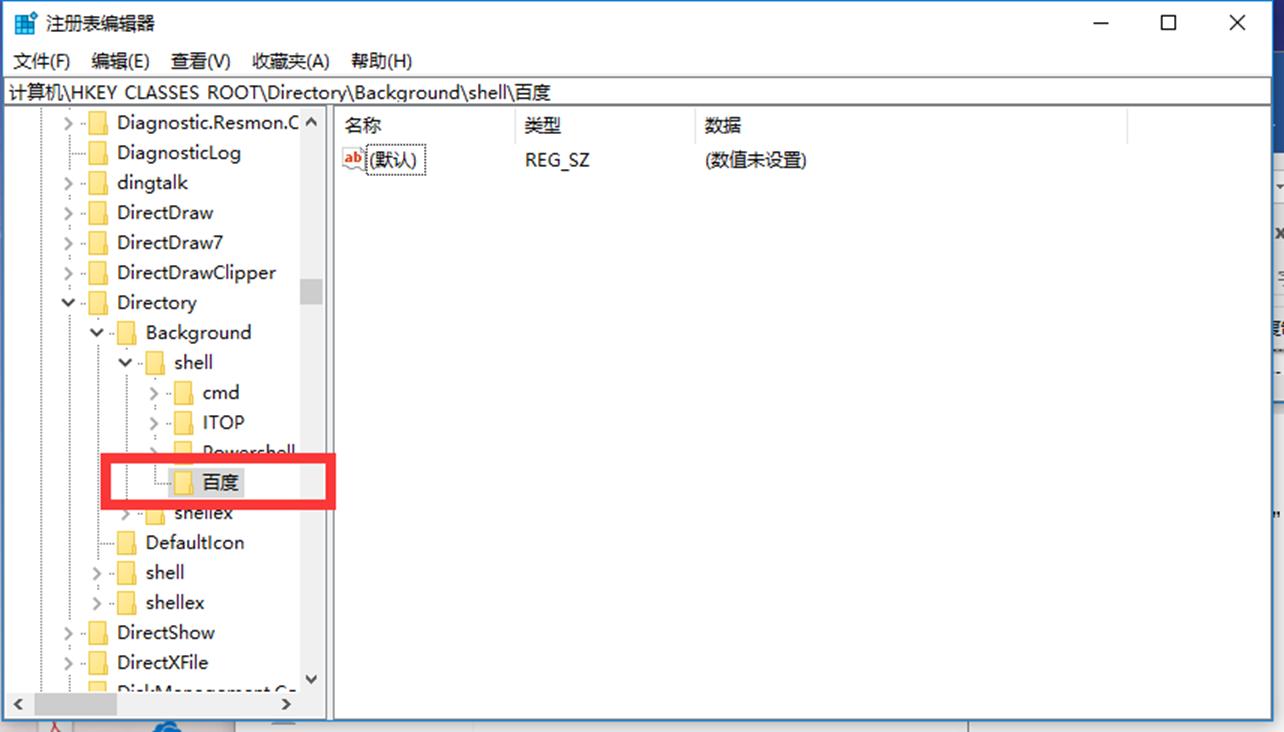This screenshot has width=1284, height=732.
Task: Click the highlighted 百度 folder icon
Action: coord(186,482)
